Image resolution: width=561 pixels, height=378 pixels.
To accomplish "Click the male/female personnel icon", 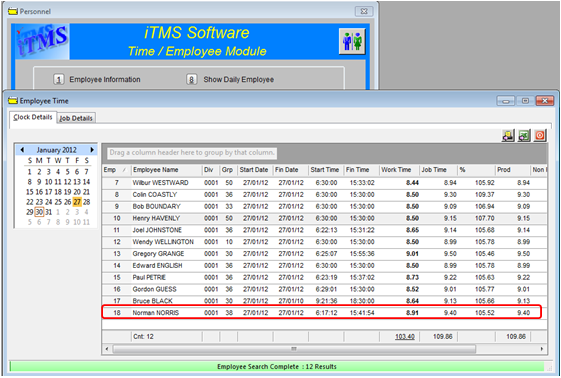I will pos(352,41).
